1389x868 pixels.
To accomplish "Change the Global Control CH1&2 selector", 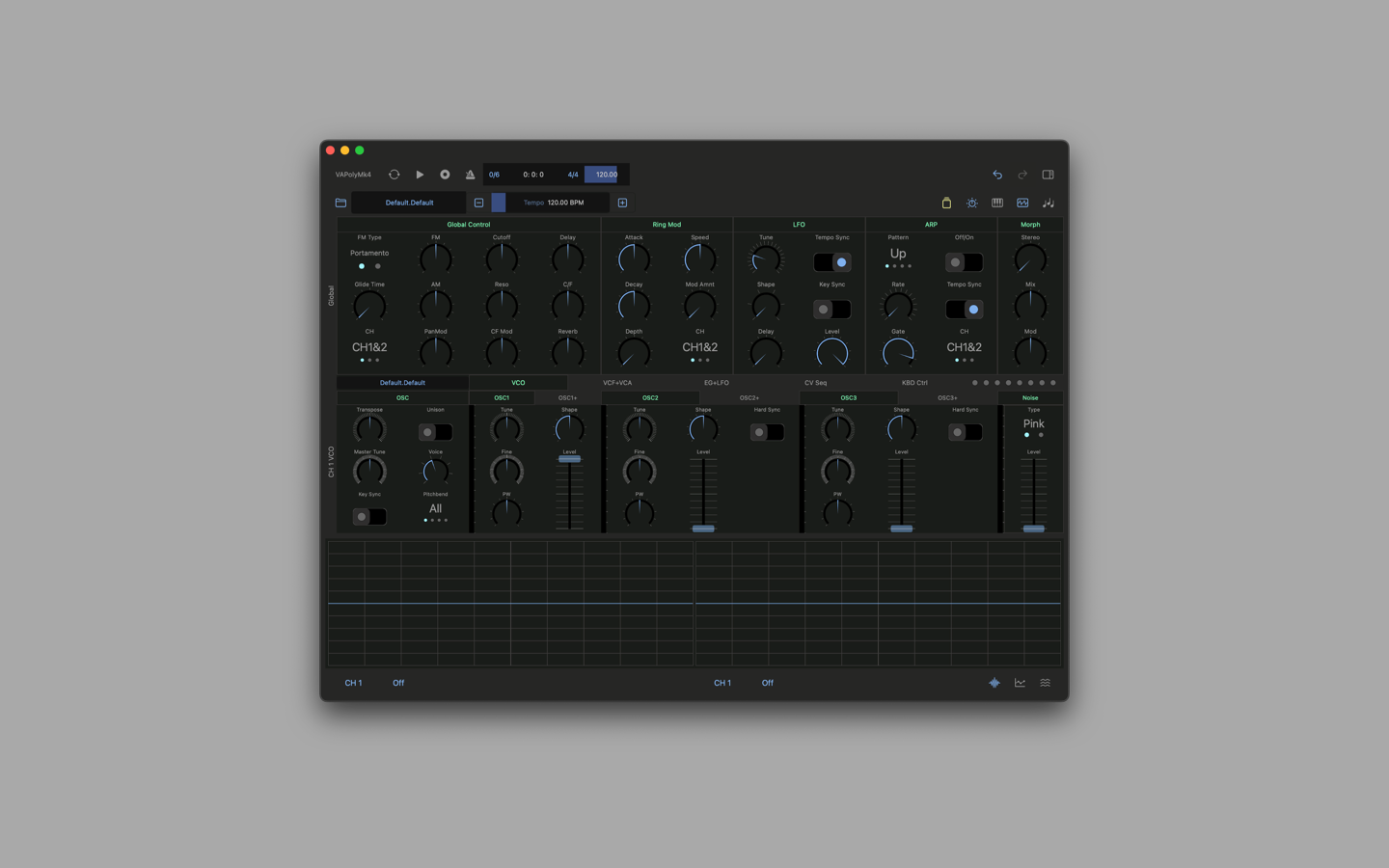I will click(x=369, y=347).
